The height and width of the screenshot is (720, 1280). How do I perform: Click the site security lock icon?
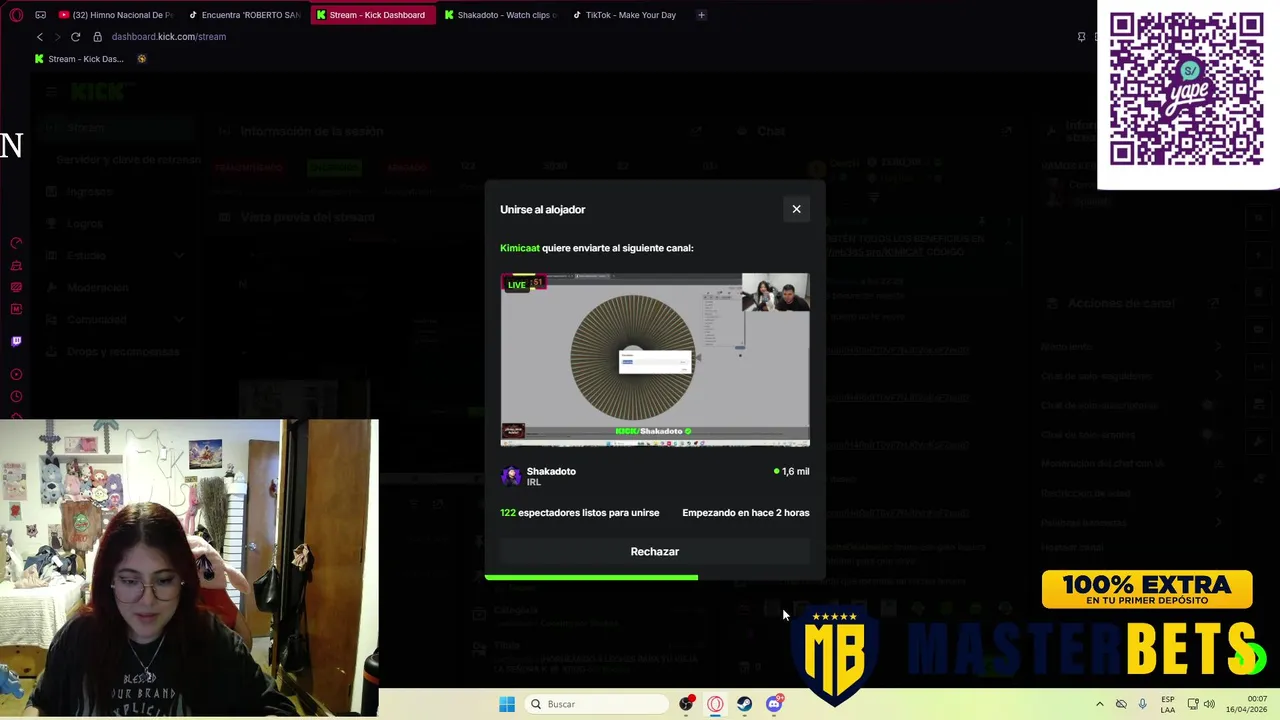pyautogui.click(x=98, y=37)
